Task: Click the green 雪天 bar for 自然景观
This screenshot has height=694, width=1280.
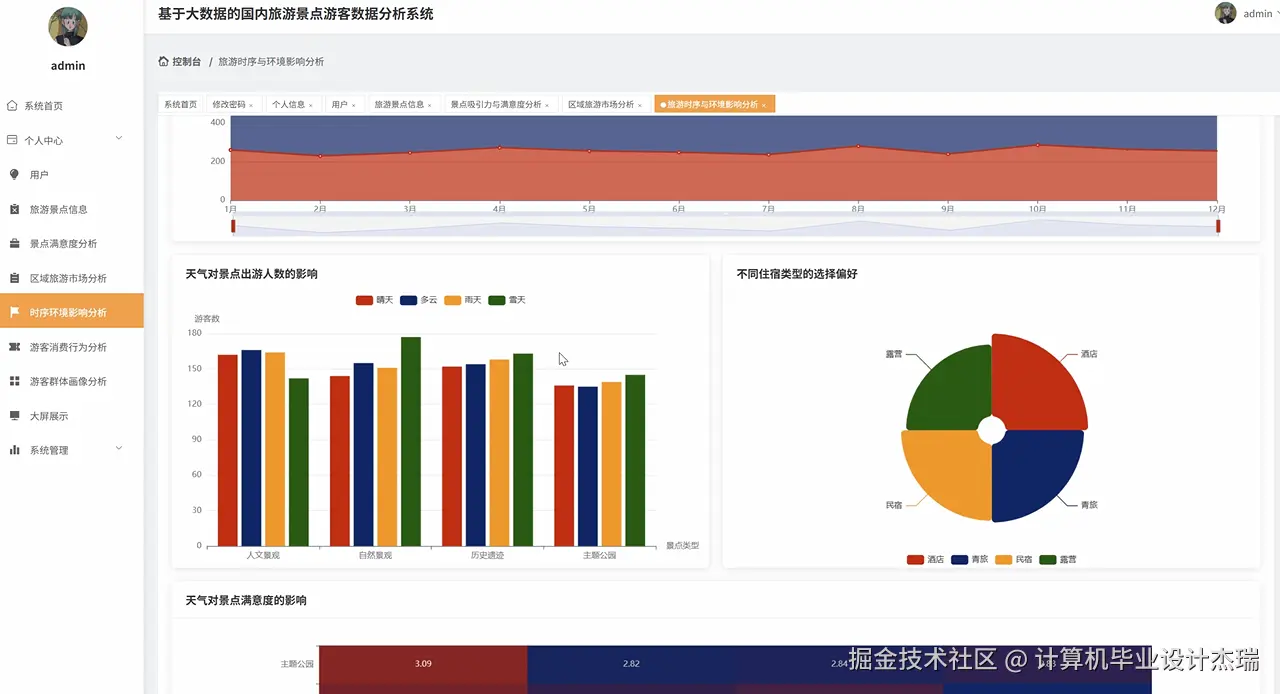Action: tap(411, 441)
